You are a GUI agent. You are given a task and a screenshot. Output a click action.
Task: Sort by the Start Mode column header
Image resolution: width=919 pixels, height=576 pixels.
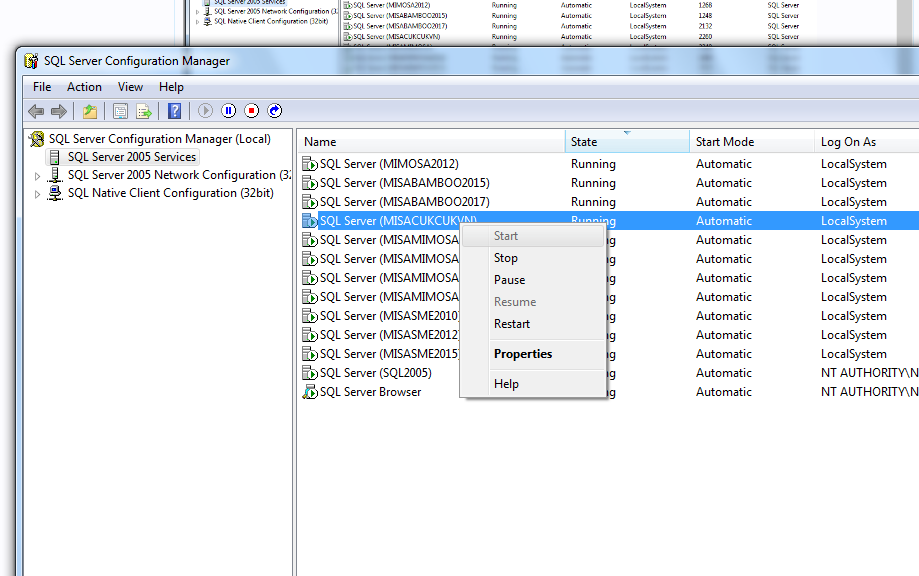pyautogui.click(x=751, y=142)
